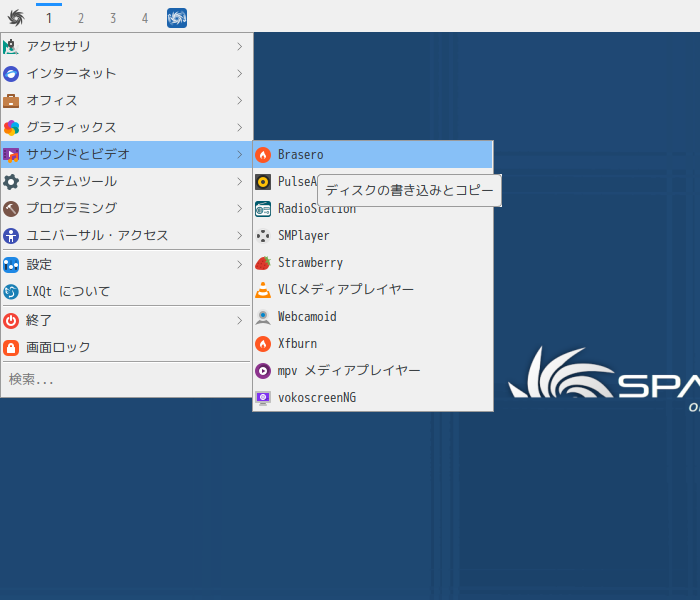Click the インターネット globe icon
700x600 pixels.
pyautogui.click(x=11, y=74)
